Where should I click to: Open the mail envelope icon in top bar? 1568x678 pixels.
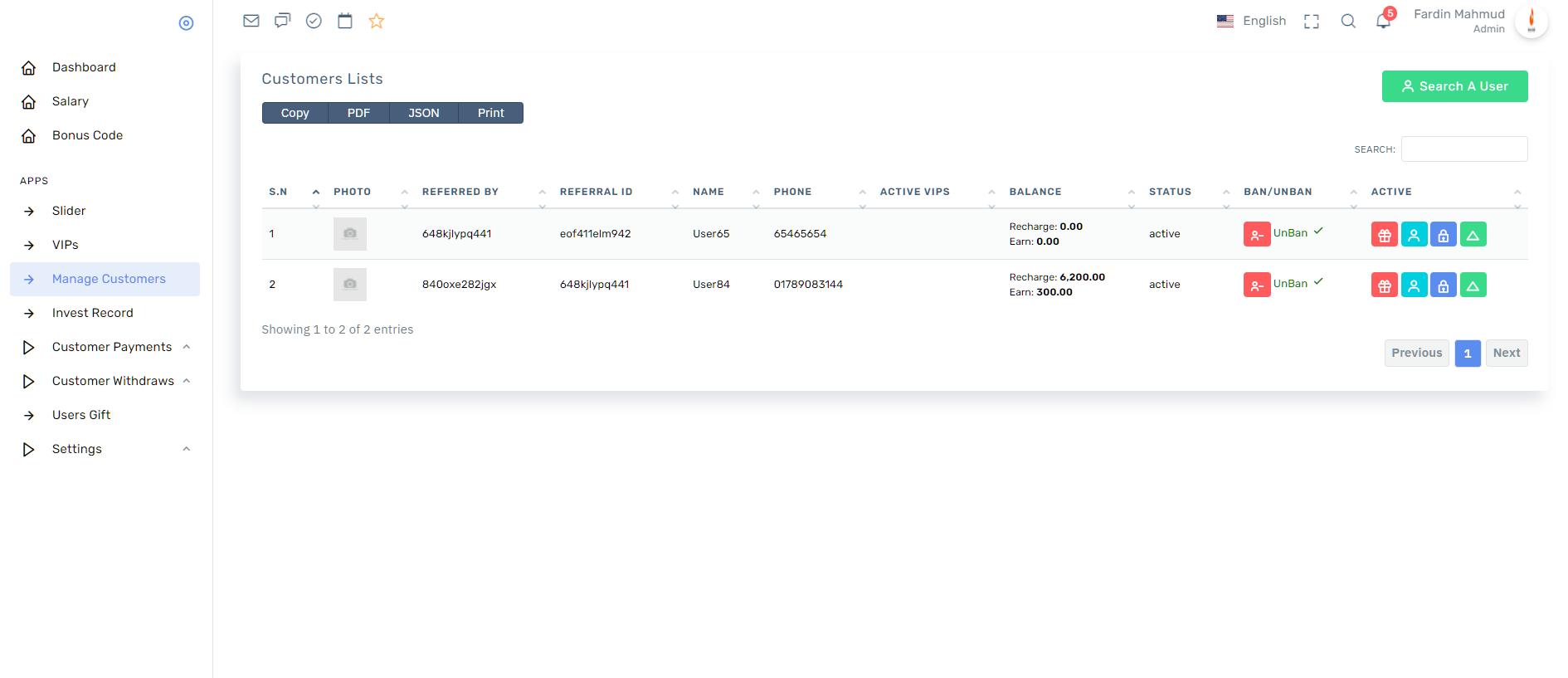coord(251,21)
